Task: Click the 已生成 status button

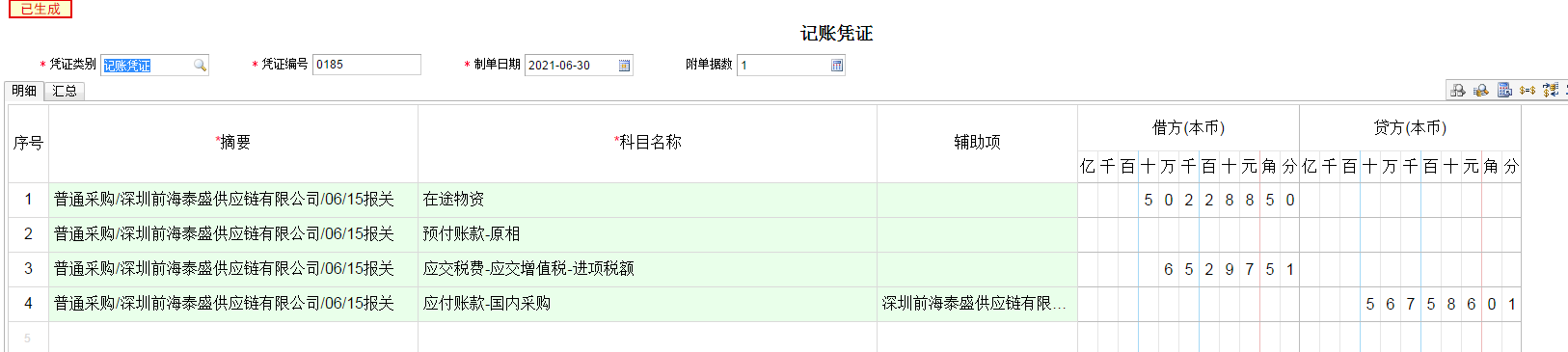Action: [x=41, y=9]
